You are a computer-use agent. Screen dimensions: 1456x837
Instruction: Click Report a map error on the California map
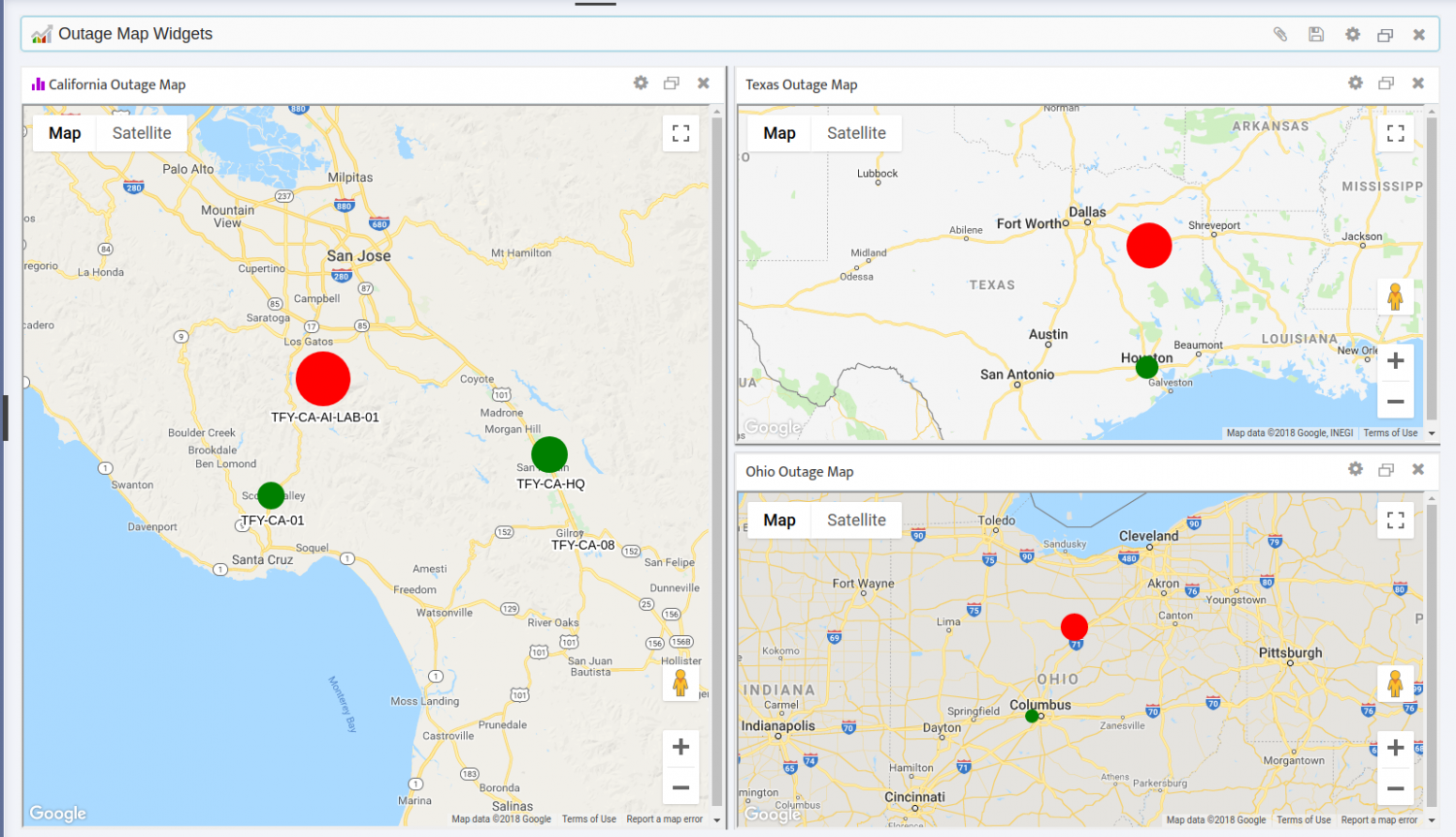pyautogui.click(x=664, y=819)
